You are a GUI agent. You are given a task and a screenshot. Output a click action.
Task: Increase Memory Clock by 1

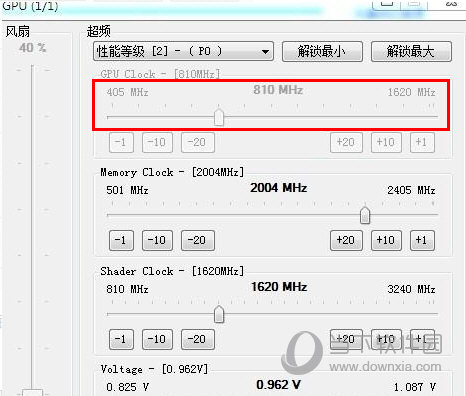click(x=422, y=240)
